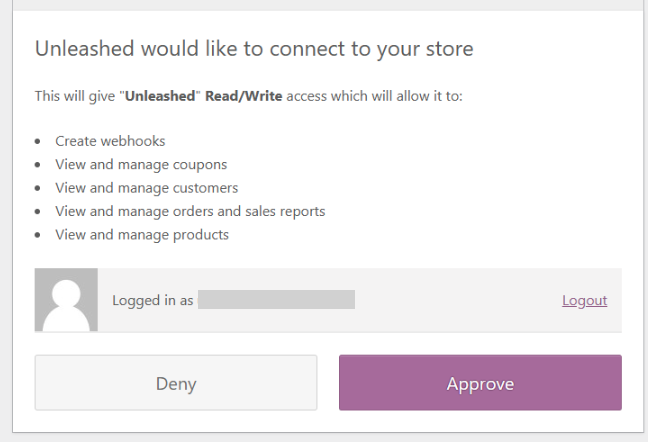
Task: Select the View and manage customers text
Action: click(x=147, y=188)
